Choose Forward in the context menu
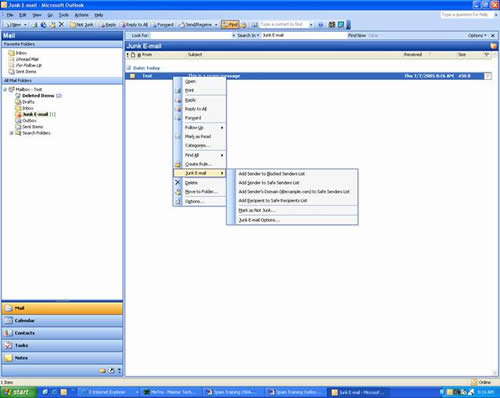Viewport: 500px width, 398px height. tap(199, 118)
